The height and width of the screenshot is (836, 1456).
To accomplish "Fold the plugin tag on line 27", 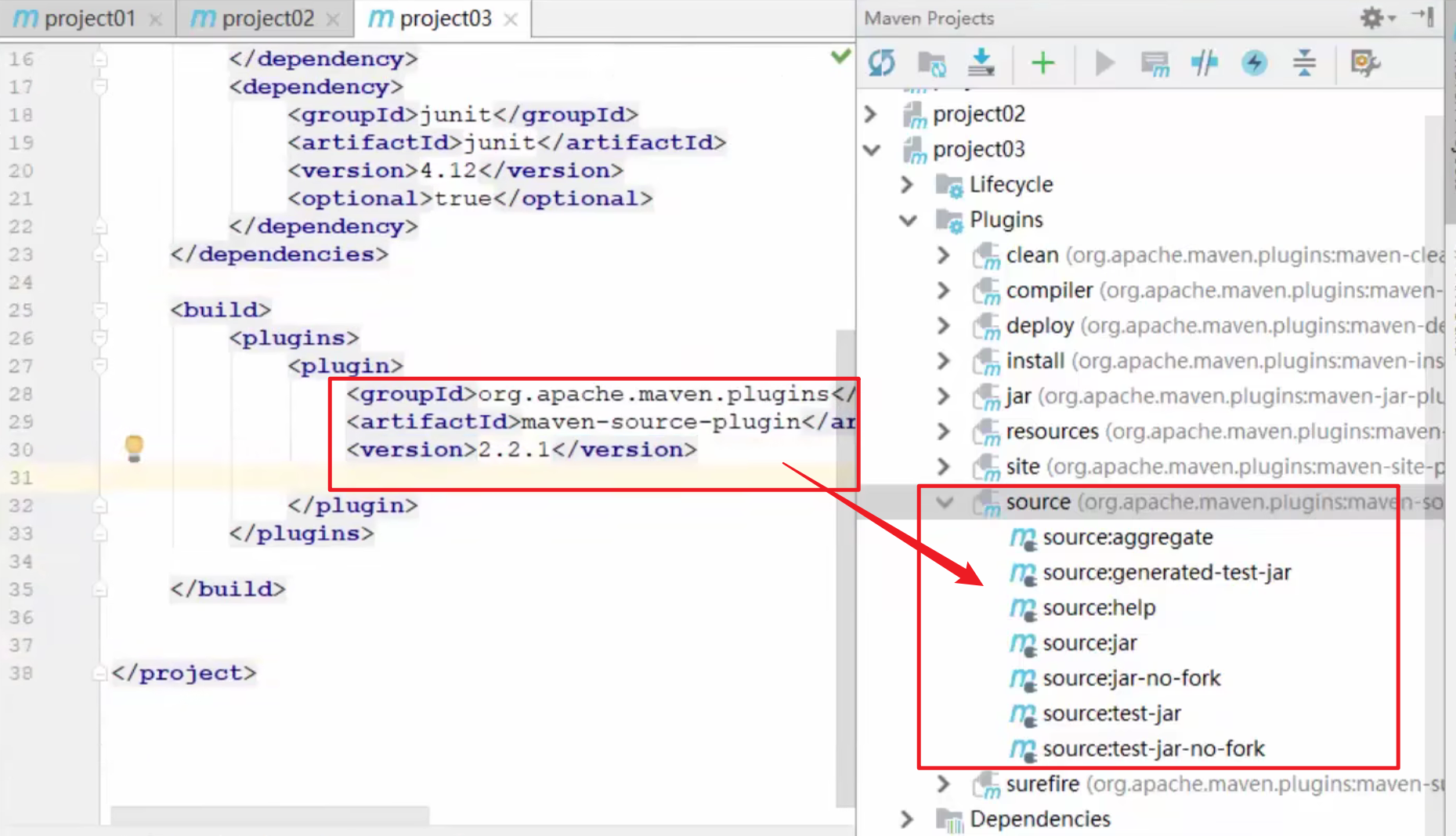I will (99, 366).
